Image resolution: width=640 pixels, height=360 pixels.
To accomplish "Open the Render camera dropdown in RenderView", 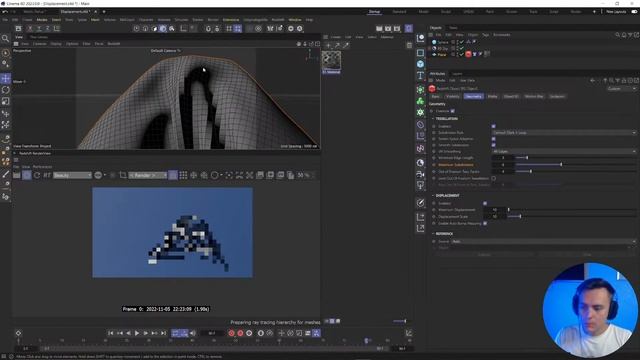I will (x=147, y=175).
